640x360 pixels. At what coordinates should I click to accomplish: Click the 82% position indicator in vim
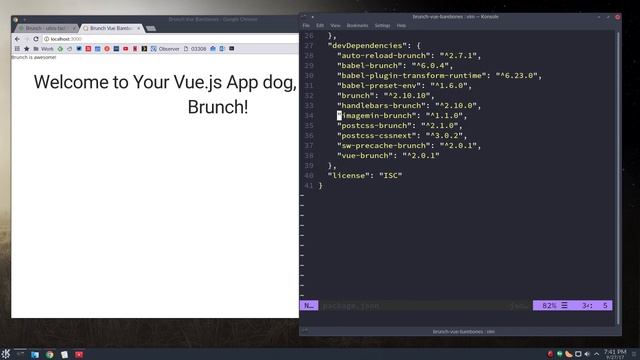[x=549, y=305]
